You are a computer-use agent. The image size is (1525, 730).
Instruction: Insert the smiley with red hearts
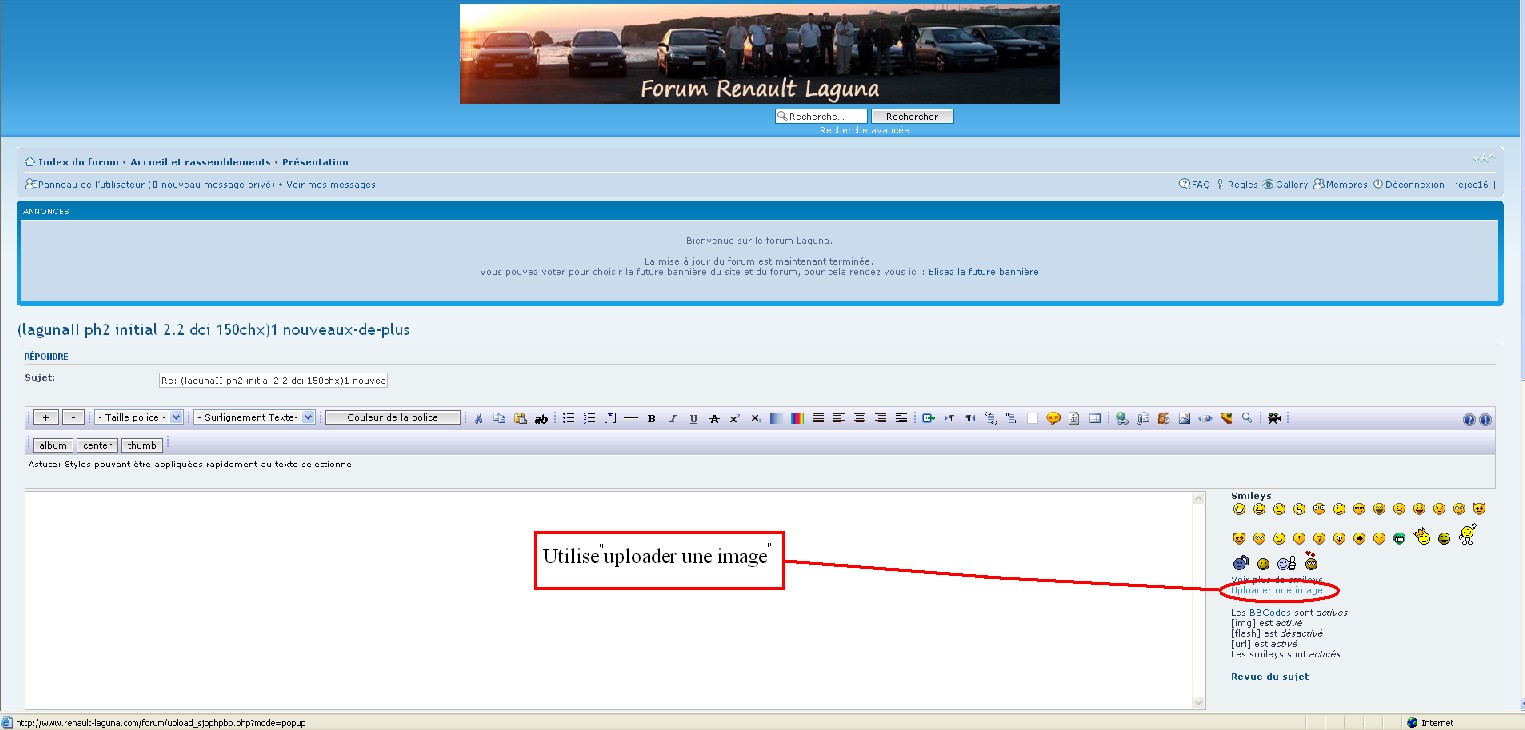[1311, 561]
